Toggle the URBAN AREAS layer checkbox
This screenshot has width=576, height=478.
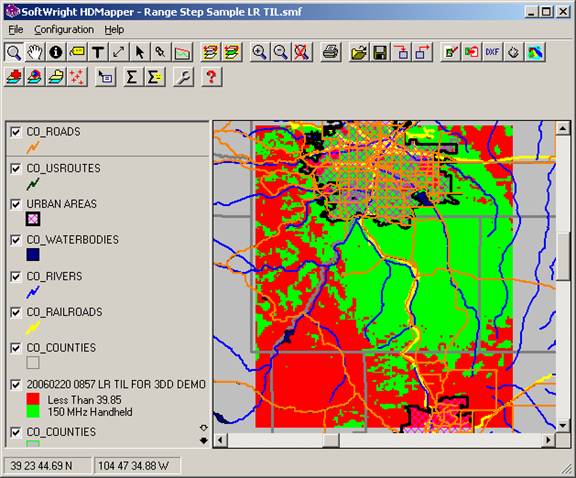tap(15, 204)
